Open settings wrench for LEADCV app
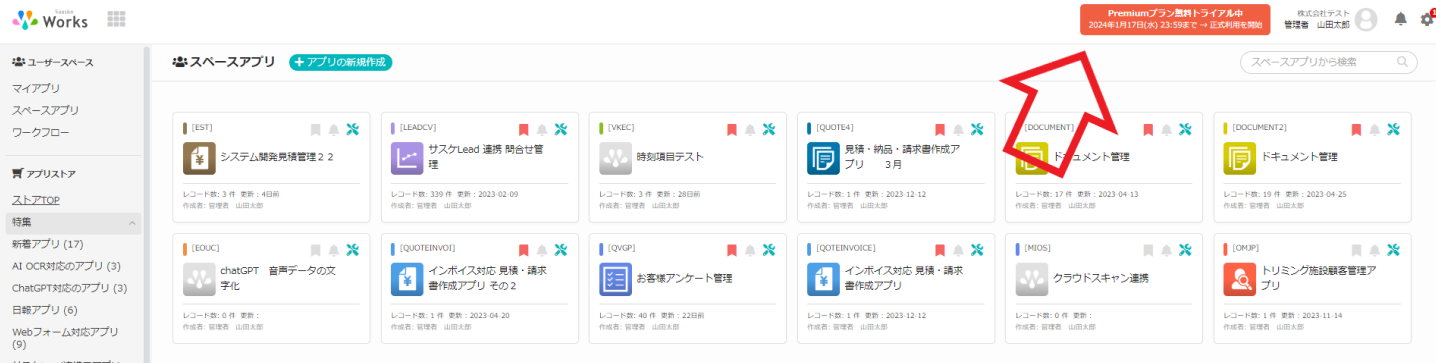This screenshot has height=363, width=1436. 560,129
